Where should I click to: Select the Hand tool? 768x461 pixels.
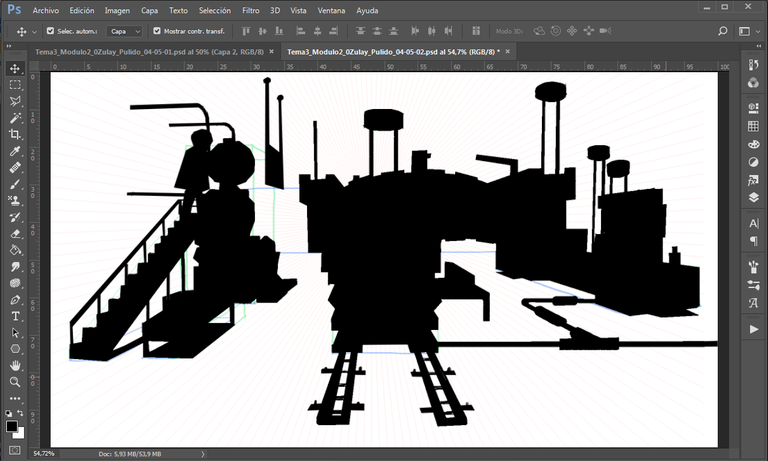point(15,365)
